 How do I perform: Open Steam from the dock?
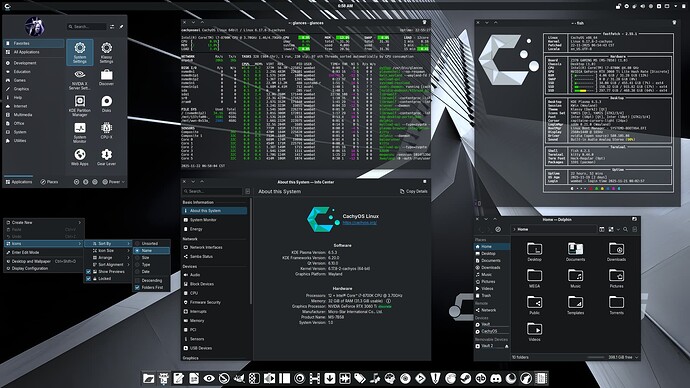(x=466, y=378)
